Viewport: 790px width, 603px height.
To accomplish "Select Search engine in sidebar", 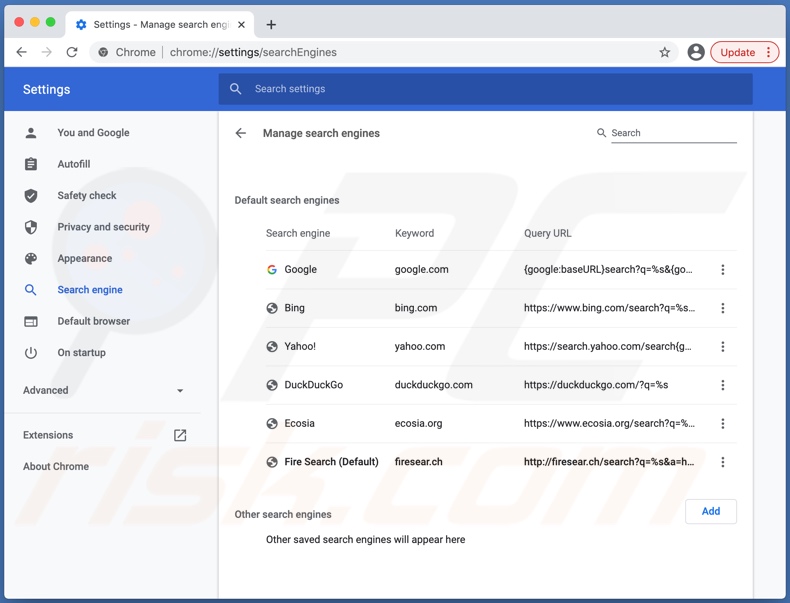I will pos(90,290).
